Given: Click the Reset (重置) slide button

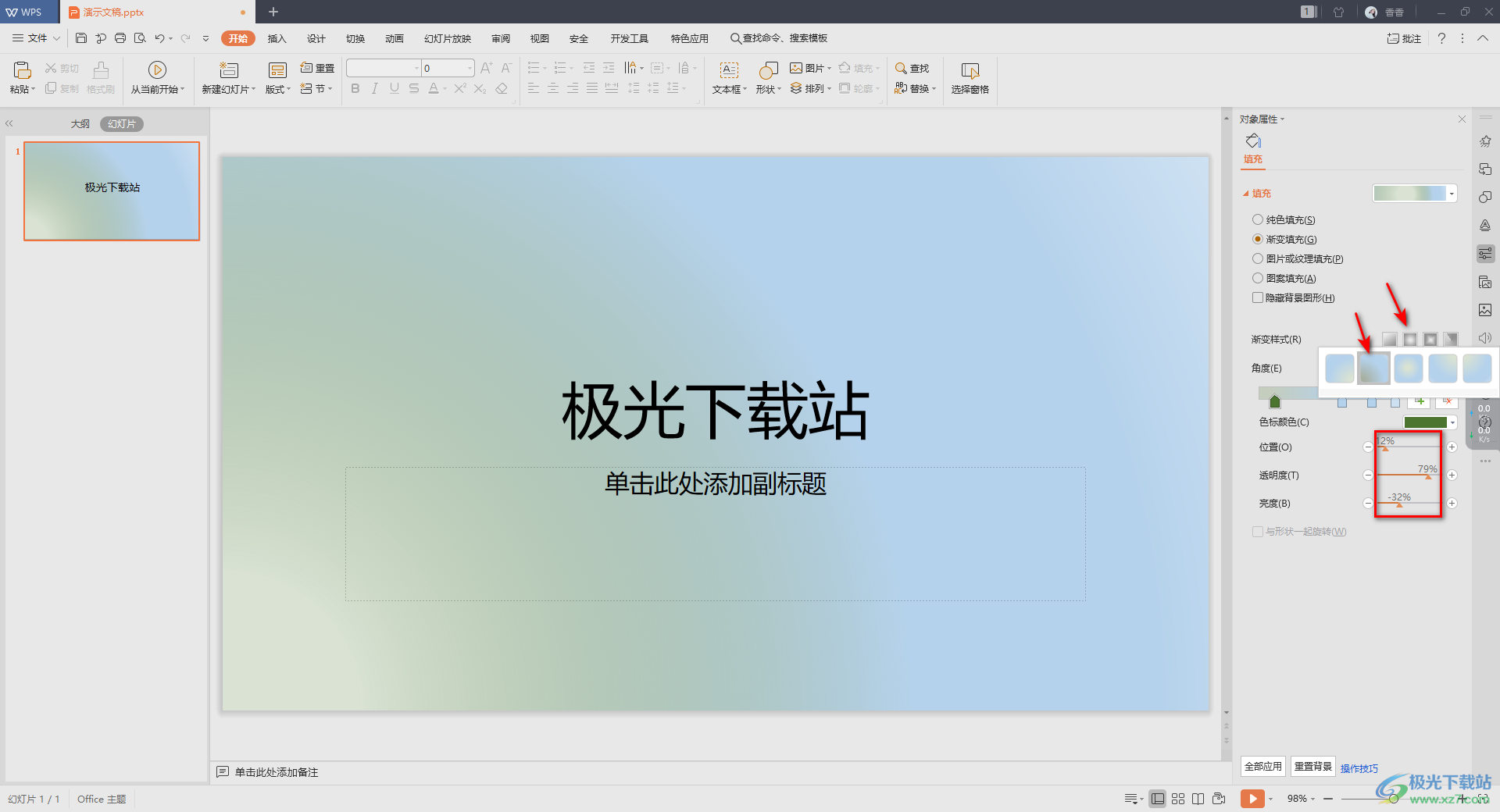Looking at the screenshot, I should point(317,68).
